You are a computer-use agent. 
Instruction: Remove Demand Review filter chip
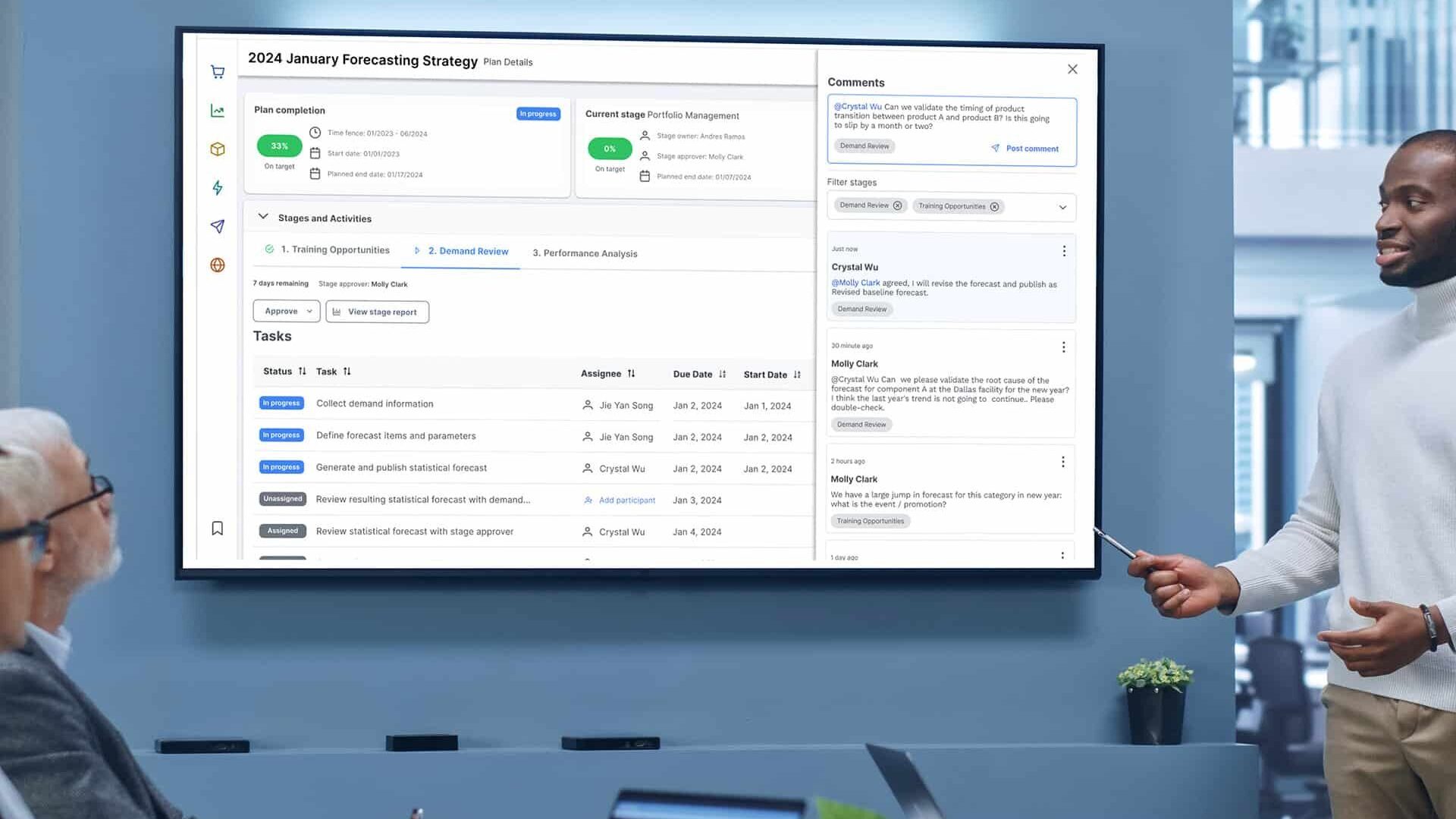tap(898, 206)
